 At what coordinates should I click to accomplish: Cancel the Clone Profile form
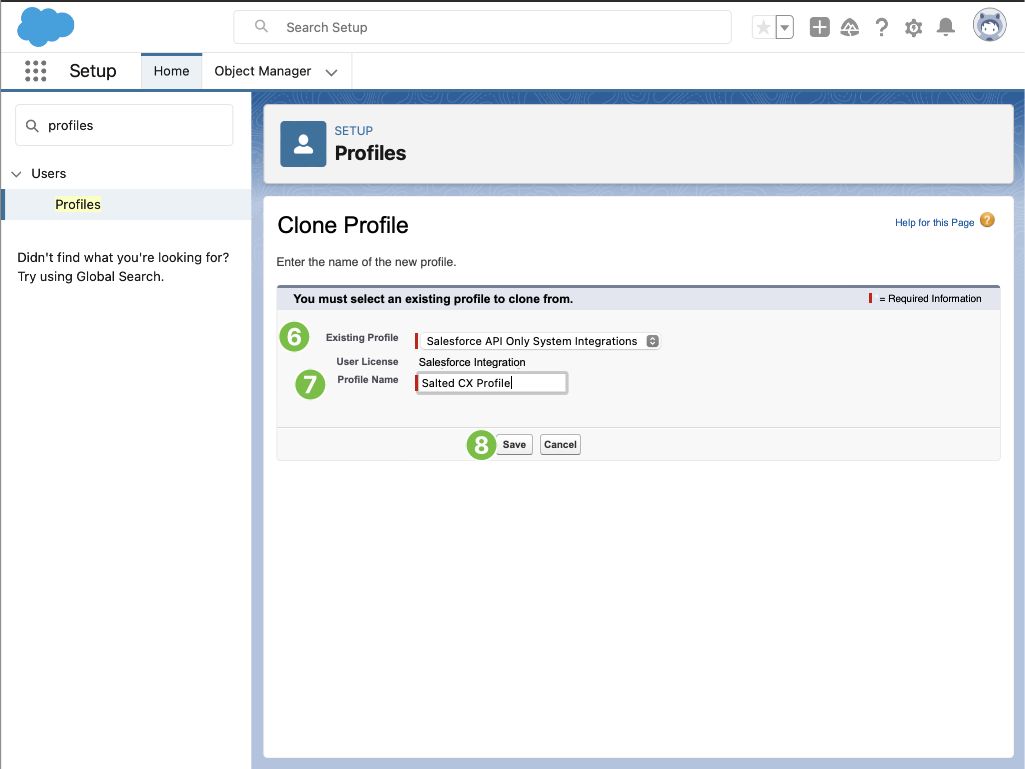(x=560, y=445)
